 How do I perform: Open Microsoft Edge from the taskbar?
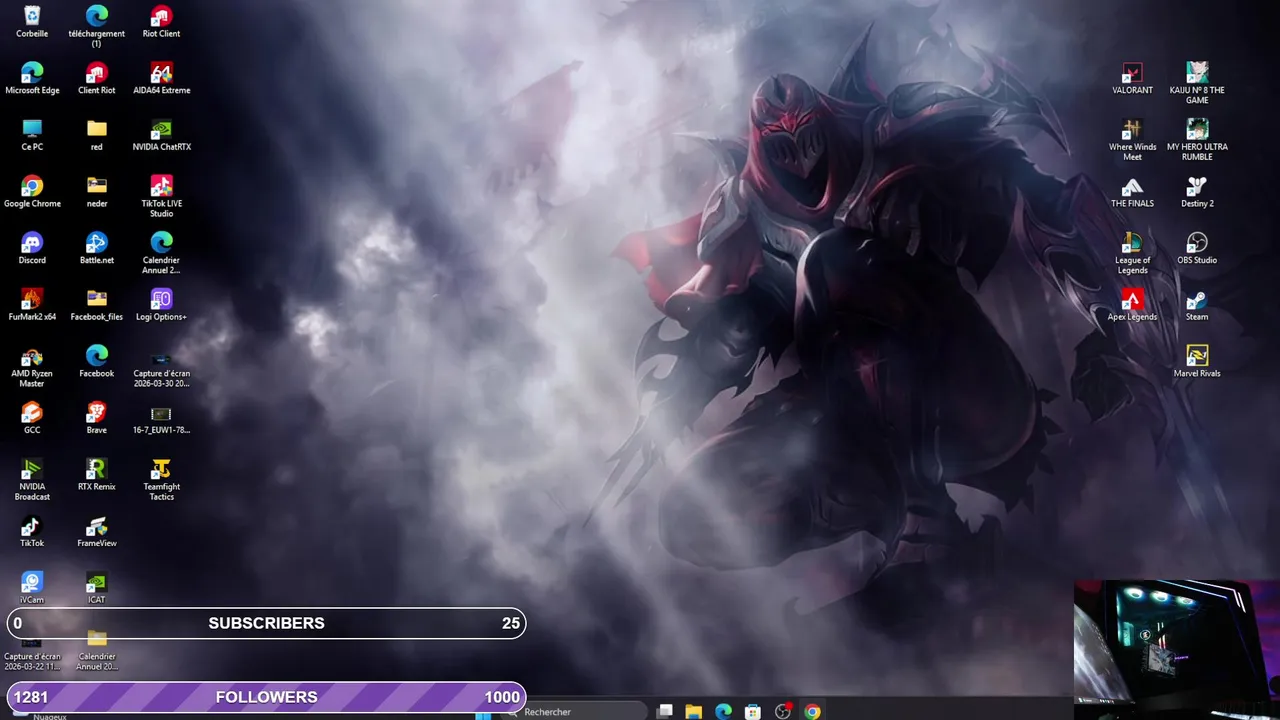tap(723, 712)
